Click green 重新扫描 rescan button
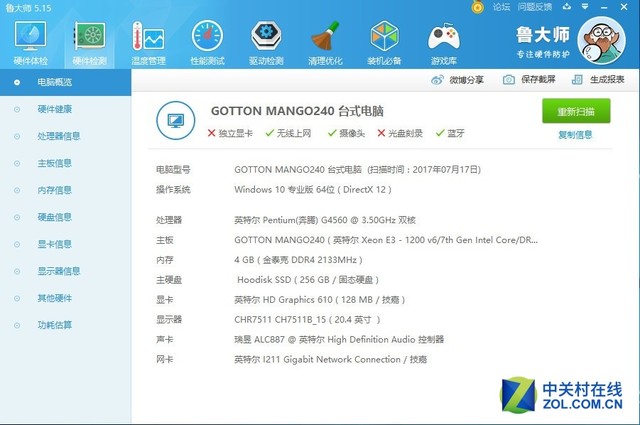The image size is (640, 425). [x=576, y=111]
